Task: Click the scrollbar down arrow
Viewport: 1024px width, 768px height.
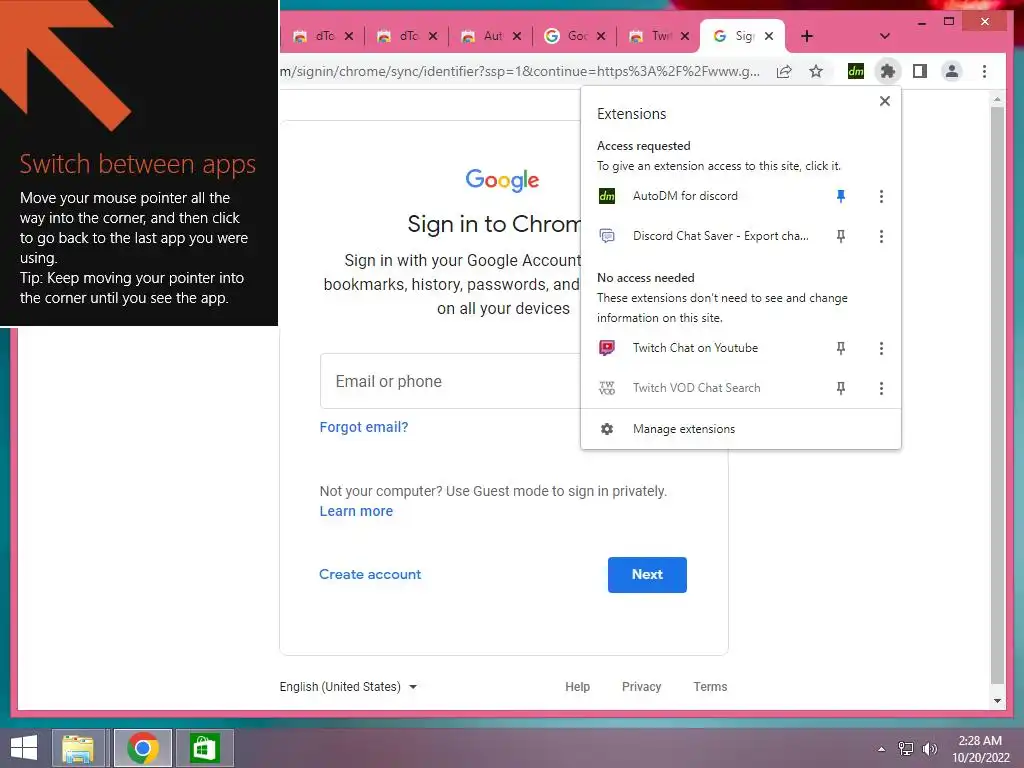Action: click(997, 701)
